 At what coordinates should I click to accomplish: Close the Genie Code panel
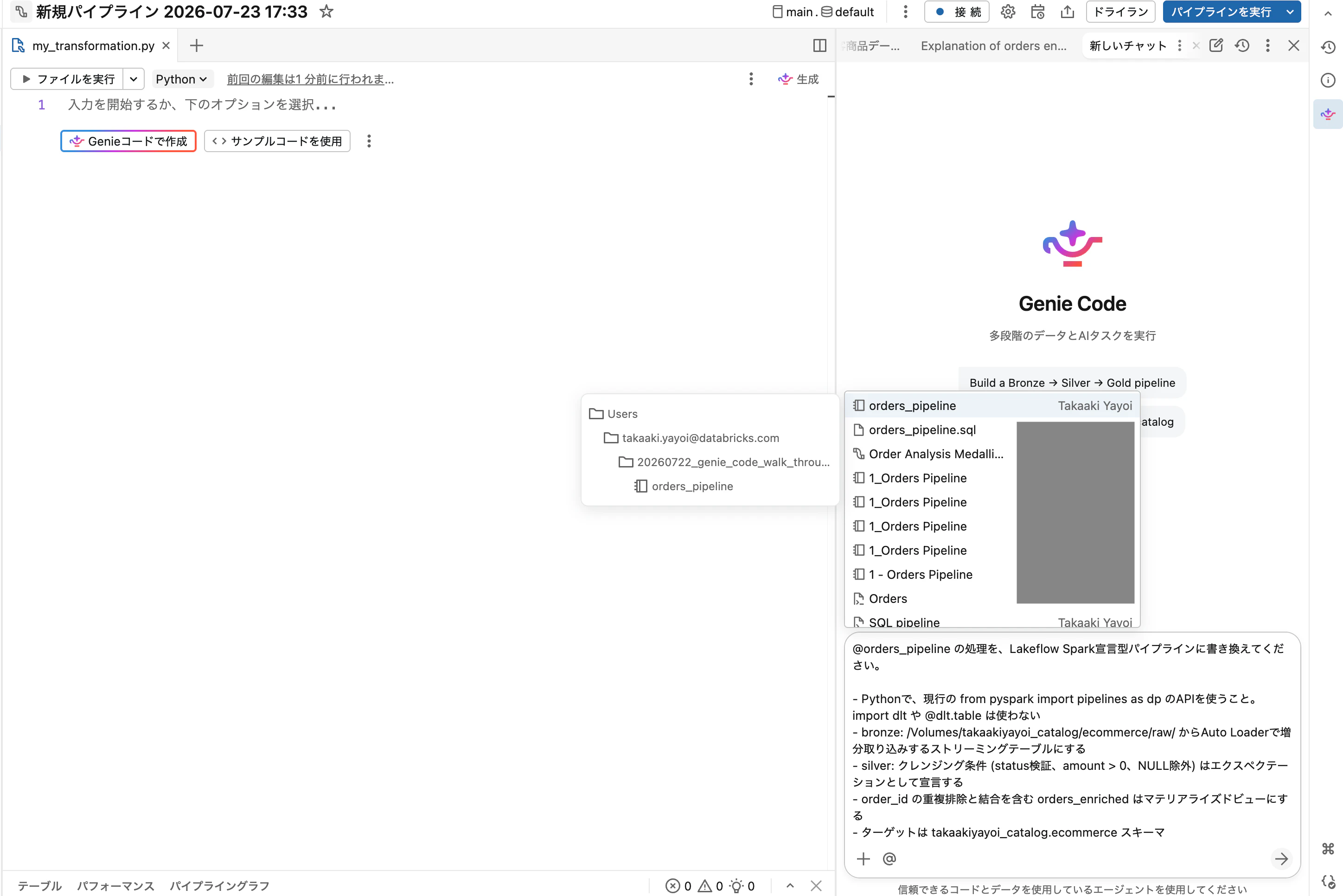(1294, 46)
